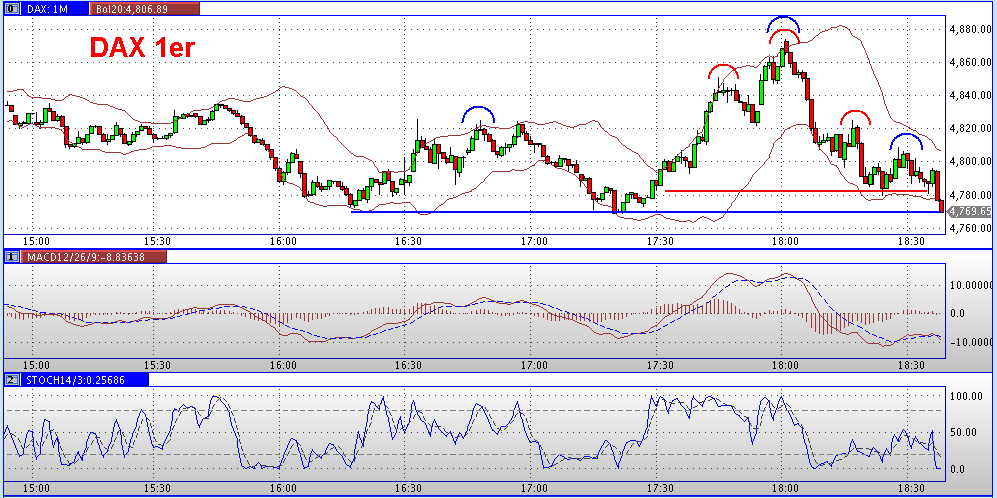Click the 17:00 time label under the price chart
997x498 pixels.
point(534,241)
